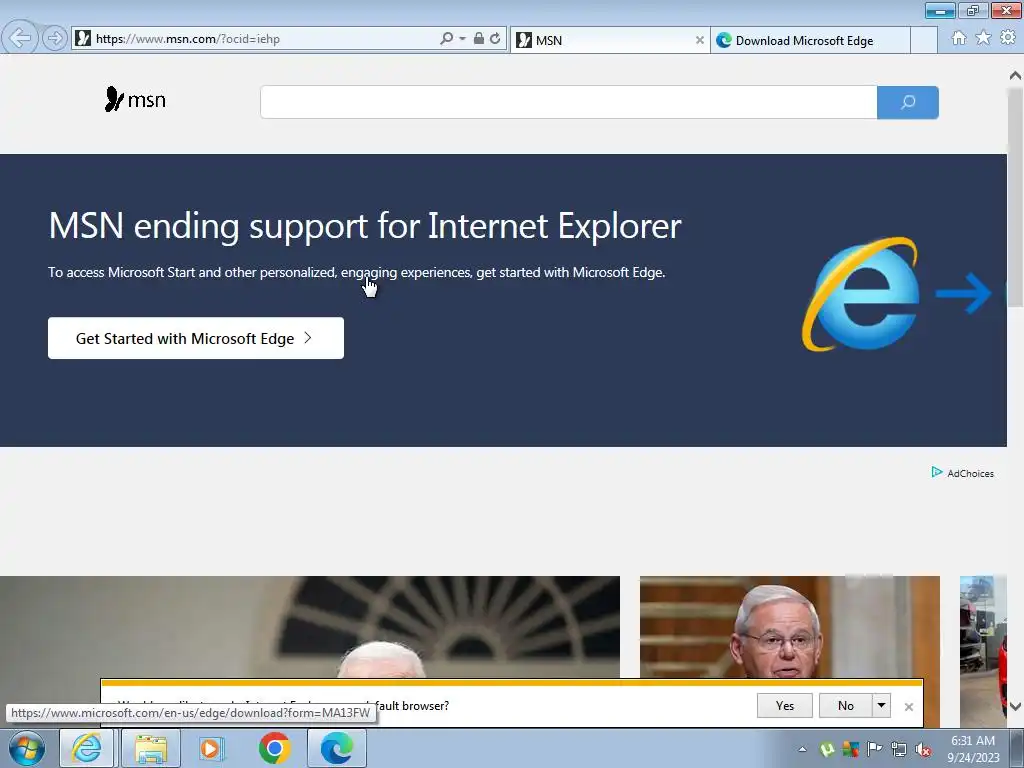Launch Microsoft Edge from taskbar
Screen dimensions: 1024x768
[337, 748]
